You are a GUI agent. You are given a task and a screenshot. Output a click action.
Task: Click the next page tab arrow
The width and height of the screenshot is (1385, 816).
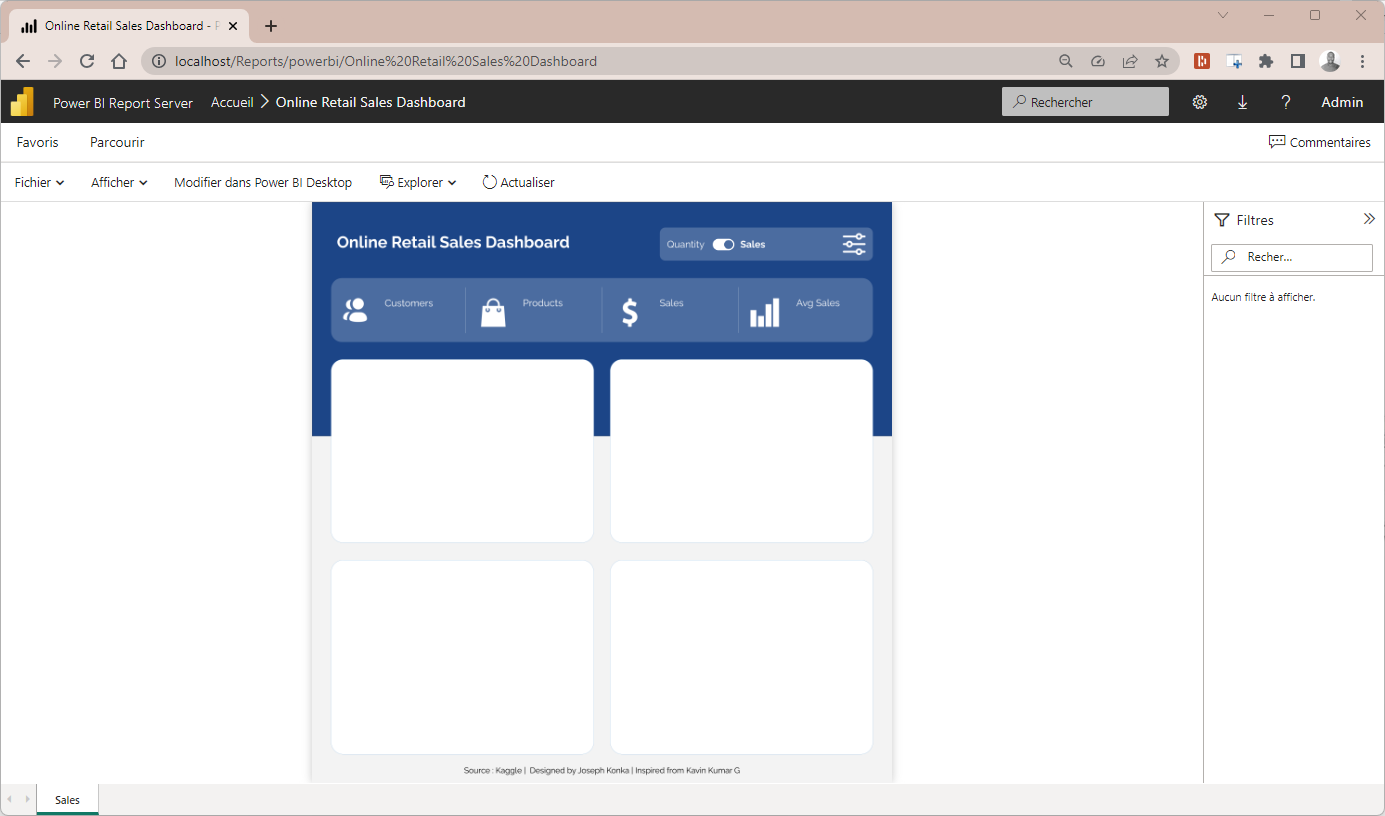(x=27, y=800)
